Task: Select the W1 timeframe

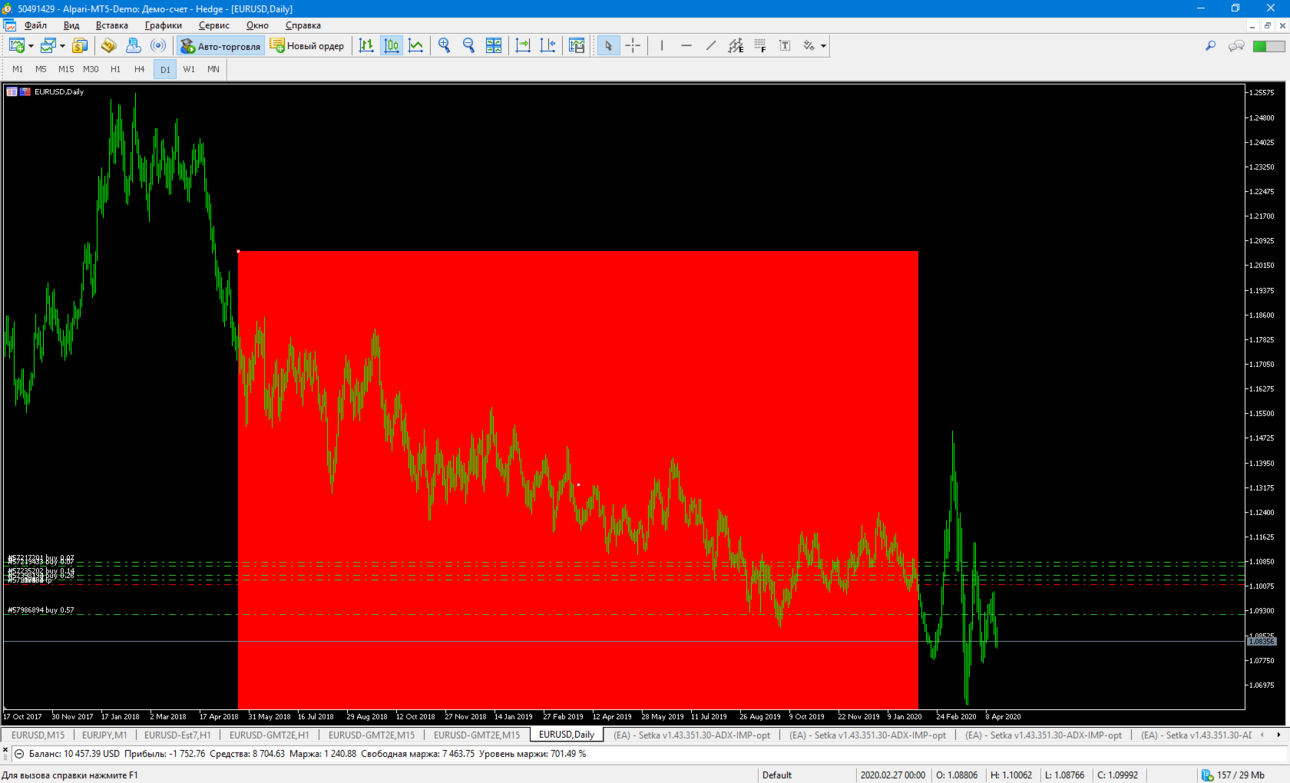Action: 189,69
